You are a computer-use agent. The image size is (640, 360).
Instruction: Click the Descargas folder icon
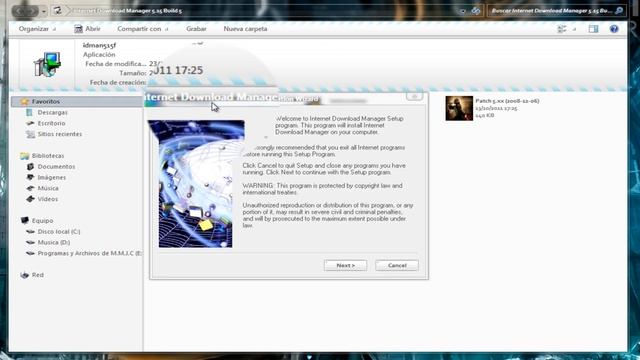click(x=29, y=112)
